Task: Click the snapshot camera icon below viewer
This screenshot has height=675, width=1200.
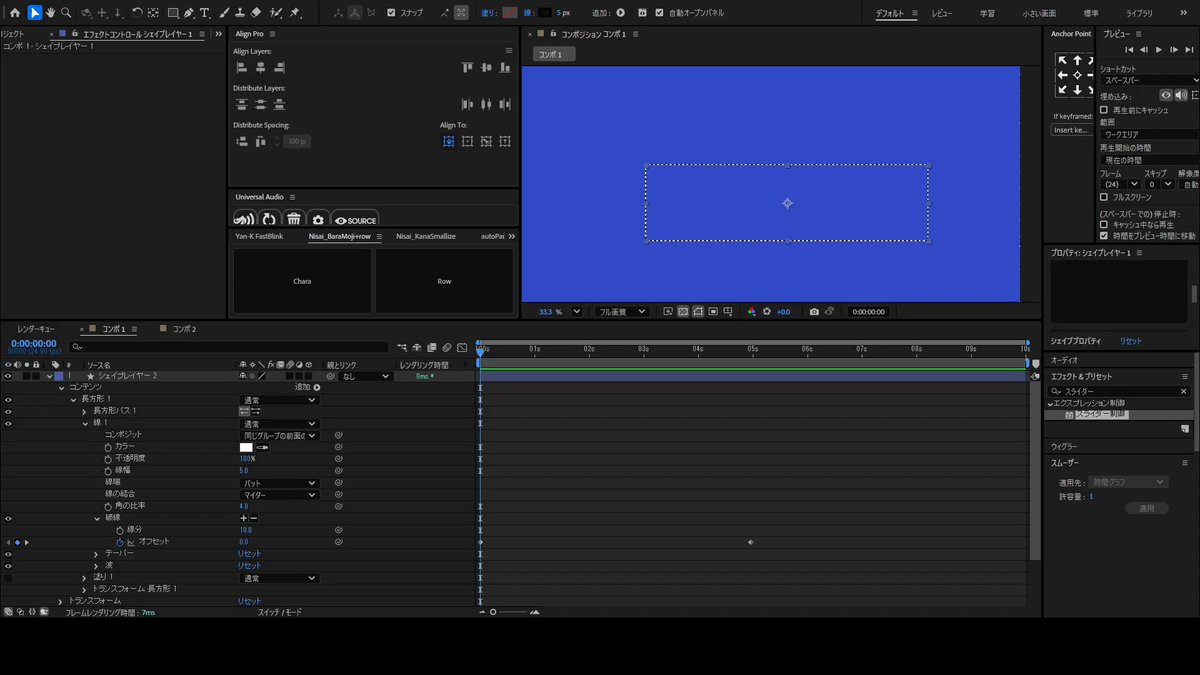Action: (814, 312)
